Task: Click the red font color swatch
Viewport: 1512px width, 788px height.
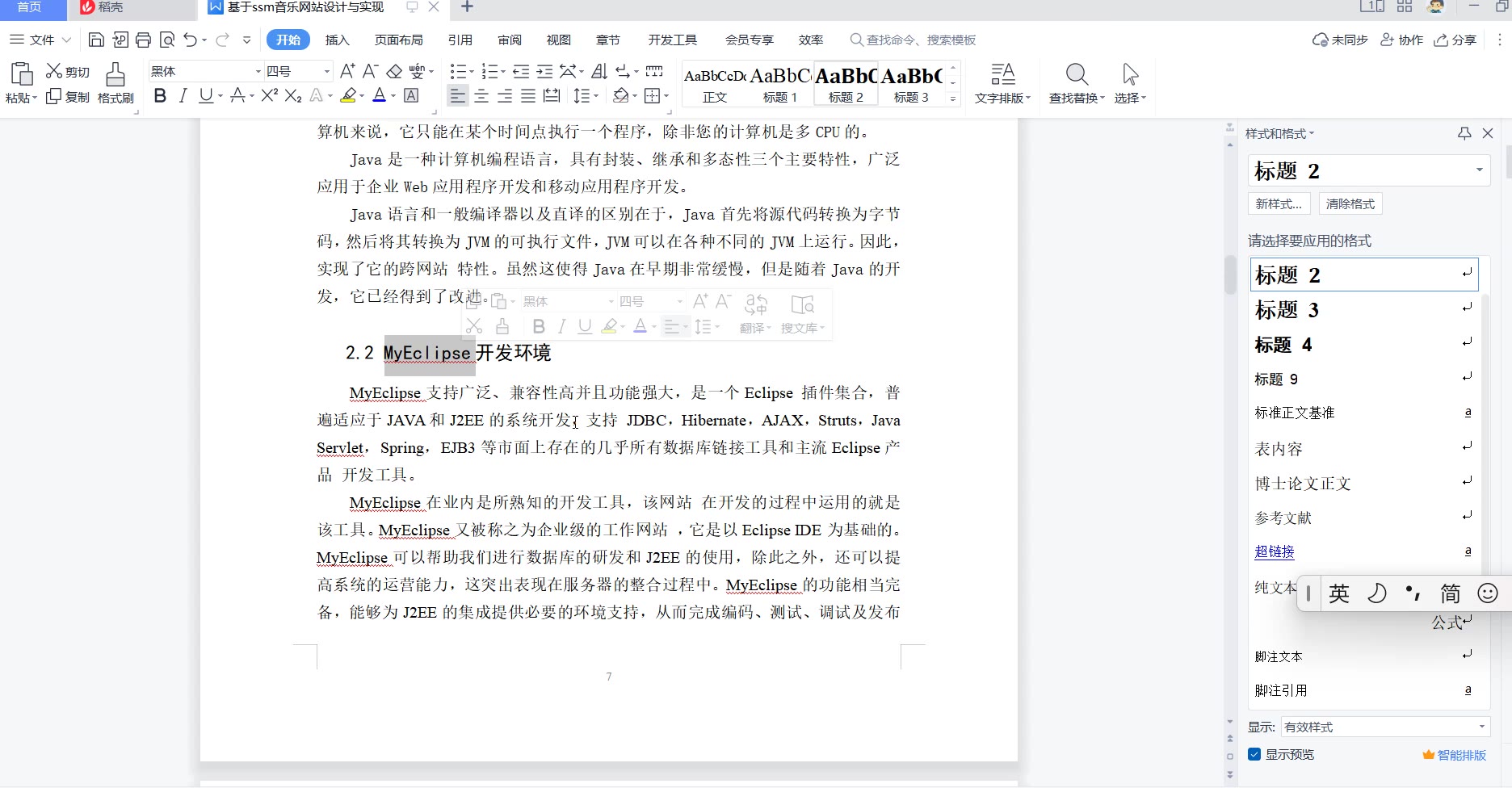Action: (x=380, y=96)
